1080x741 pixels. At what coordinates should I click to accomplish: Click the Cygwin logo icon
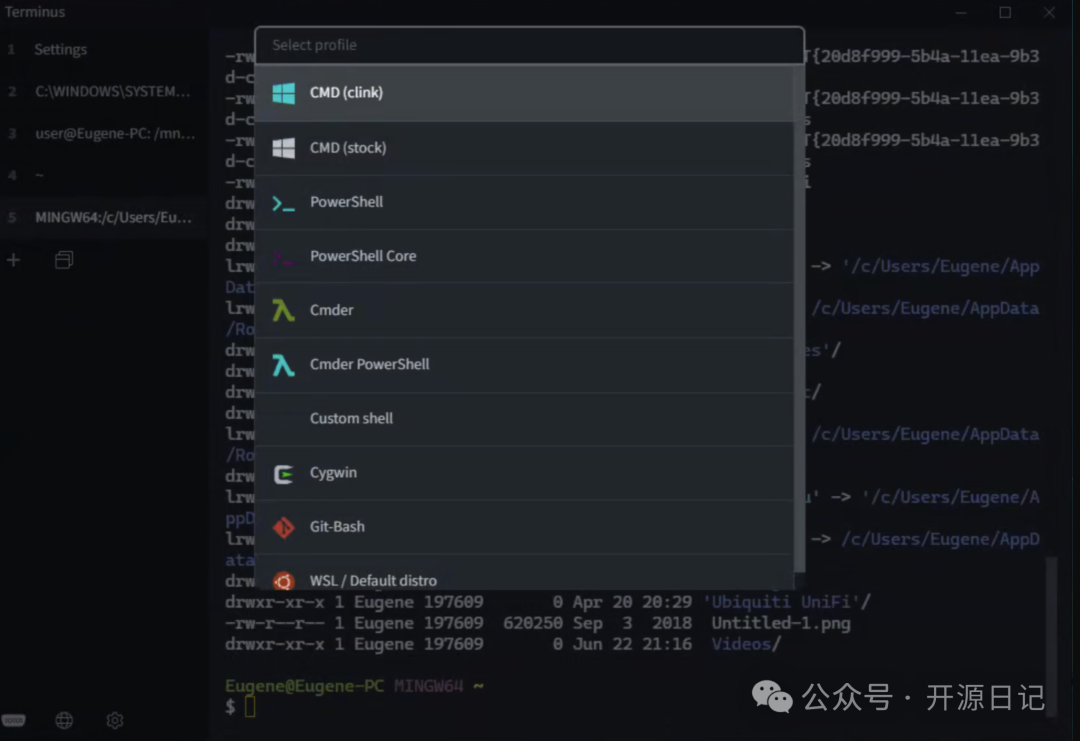point(283,474)
